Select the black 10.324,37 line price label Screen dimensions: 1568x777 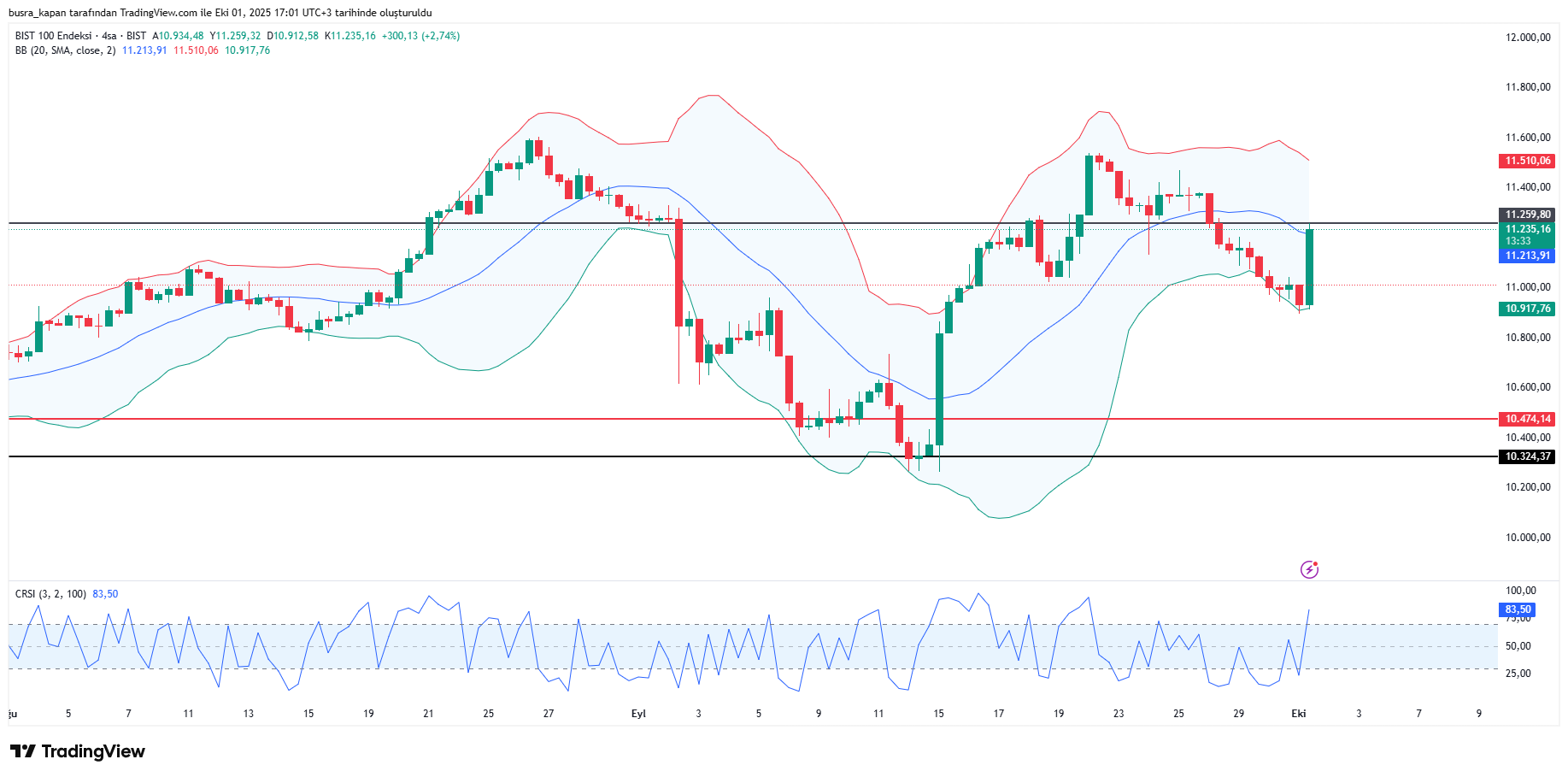click(x=1527, y=456)
